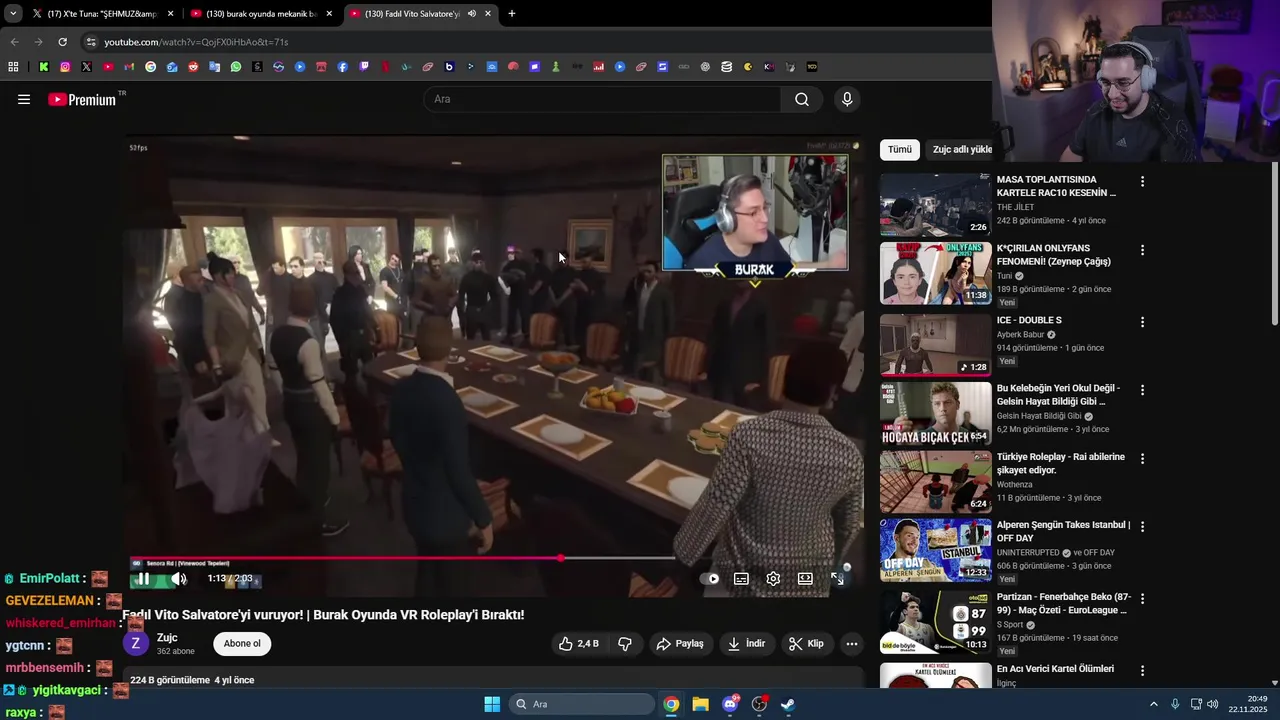1280x720 pixels.
Task: Go to YouTube Premium home logo
Action: (84, 99)
